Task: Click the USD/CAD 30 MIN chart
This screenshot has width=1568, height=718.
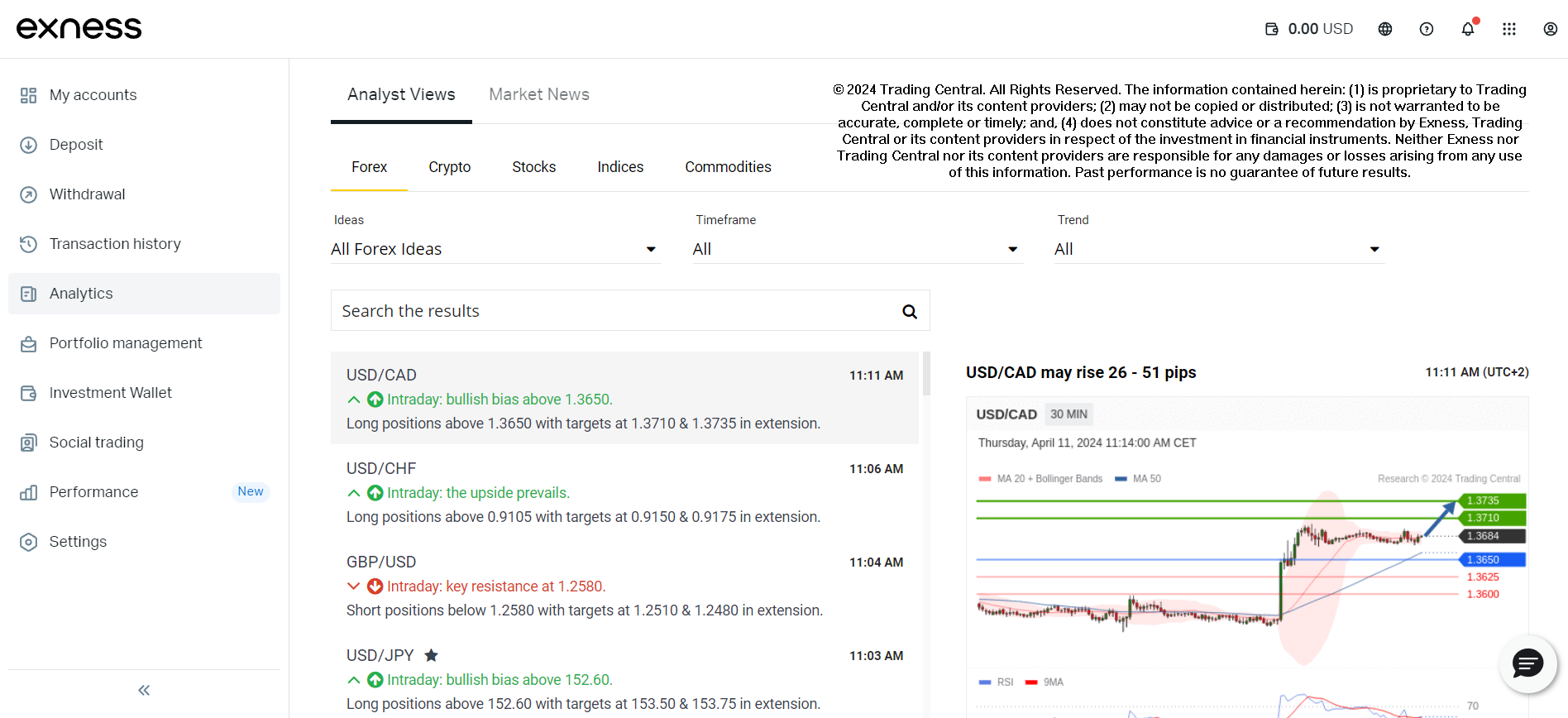Action: 1247,558
